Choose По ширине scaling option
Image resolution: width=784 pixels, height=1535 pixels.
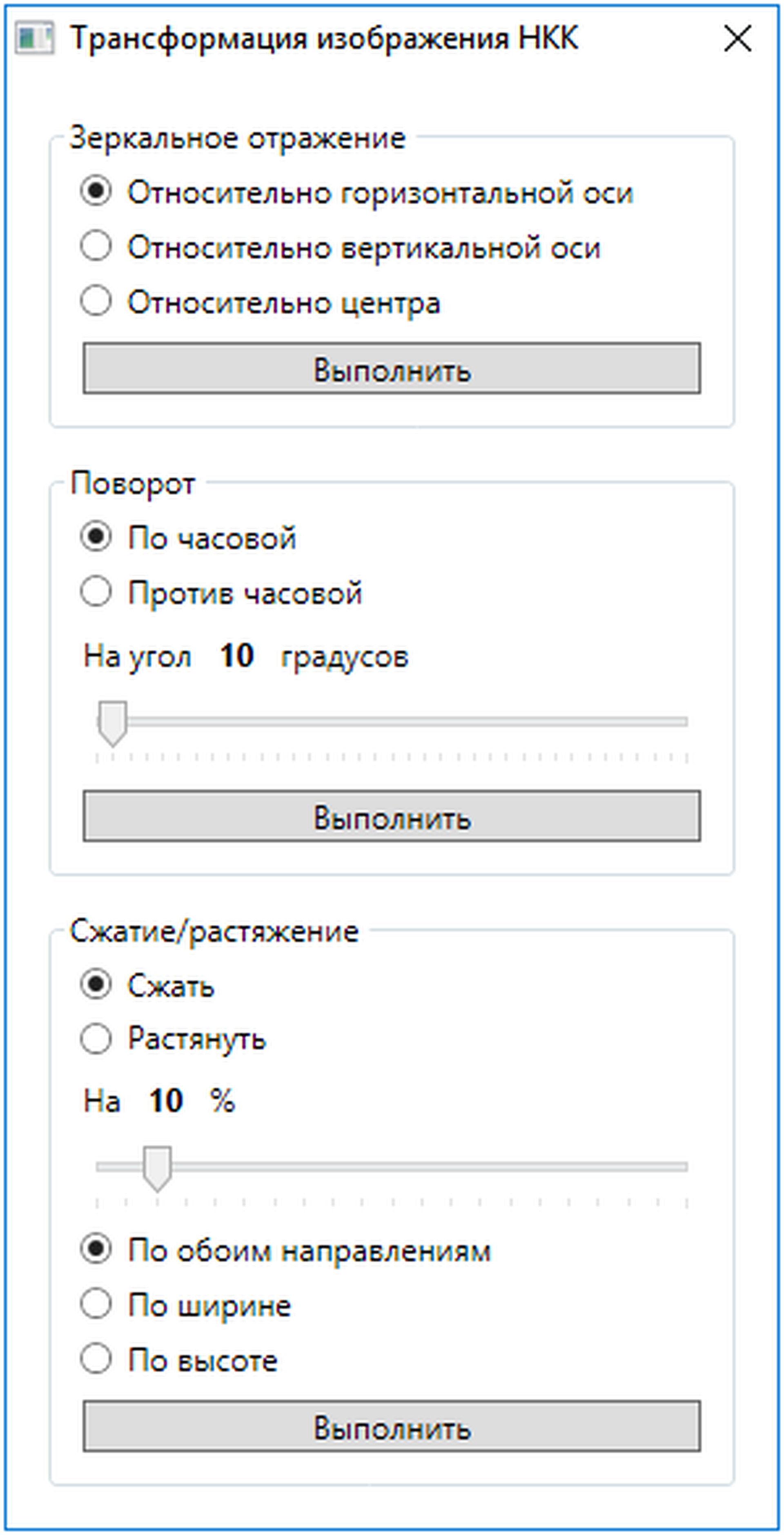(96, 1305)
